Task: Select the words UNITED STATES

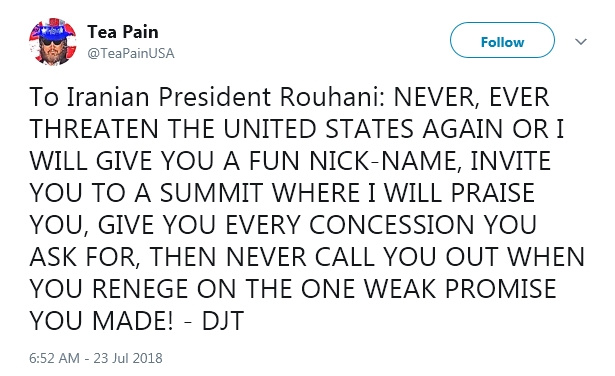Action: [318, 129]
